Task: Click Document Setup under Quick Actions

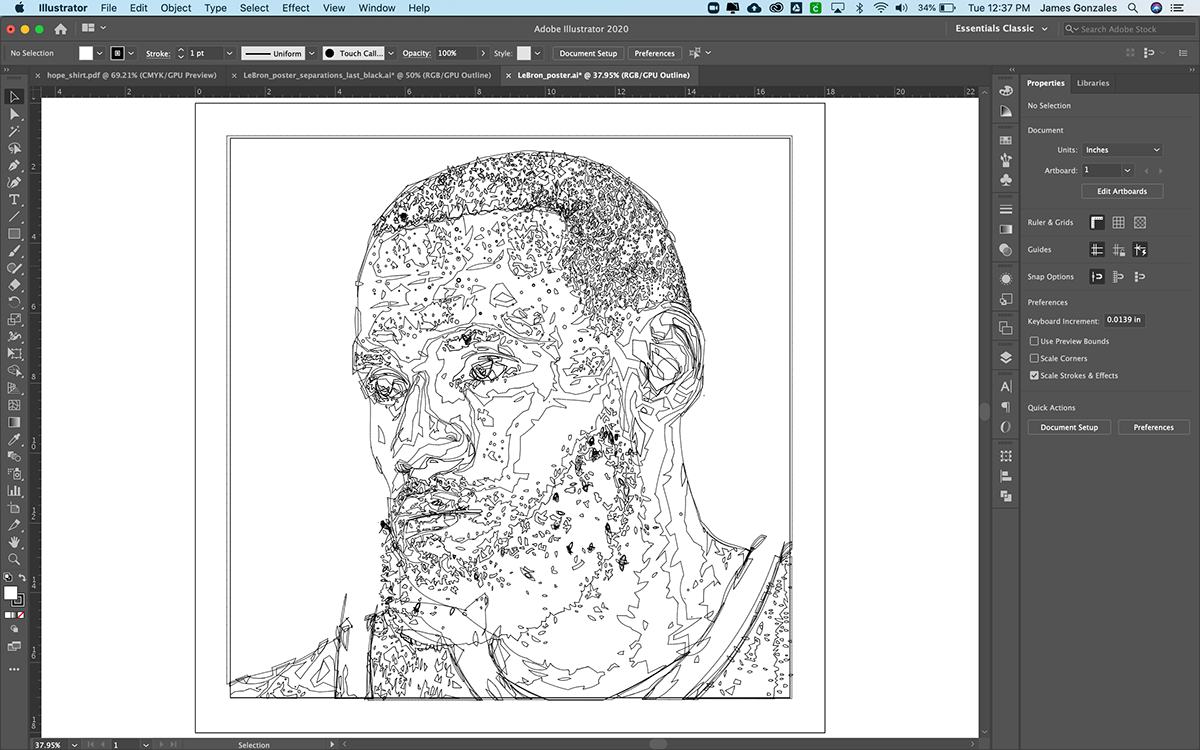Action: (x=1069, y=427)
